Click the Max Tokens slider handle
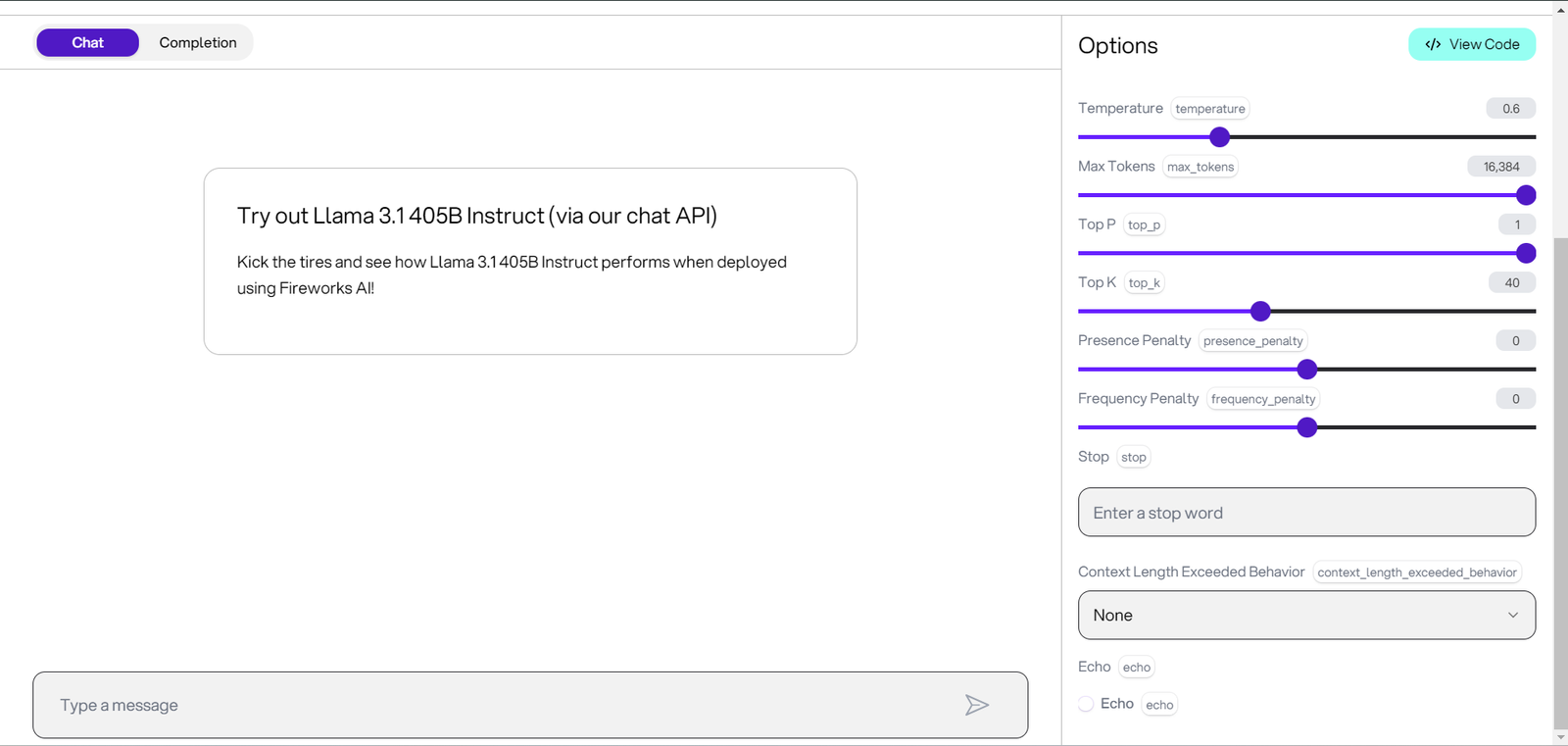 coord(1526,195)
